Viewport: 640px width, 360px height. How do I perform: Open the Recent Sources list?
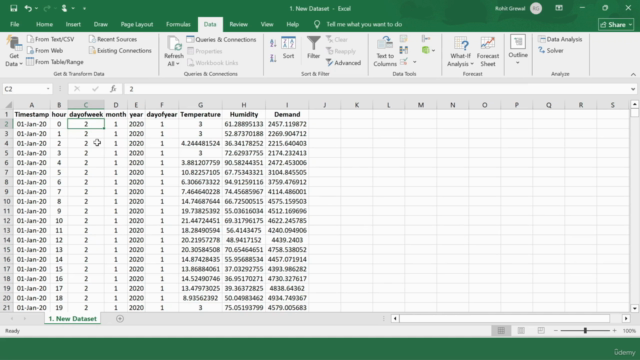(113, 39)
